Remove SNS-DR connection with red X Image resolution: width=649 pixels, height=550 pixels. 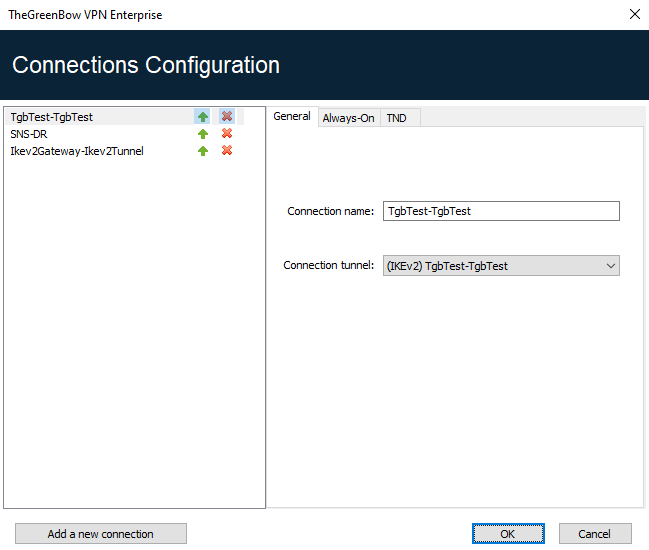point(227,134)
